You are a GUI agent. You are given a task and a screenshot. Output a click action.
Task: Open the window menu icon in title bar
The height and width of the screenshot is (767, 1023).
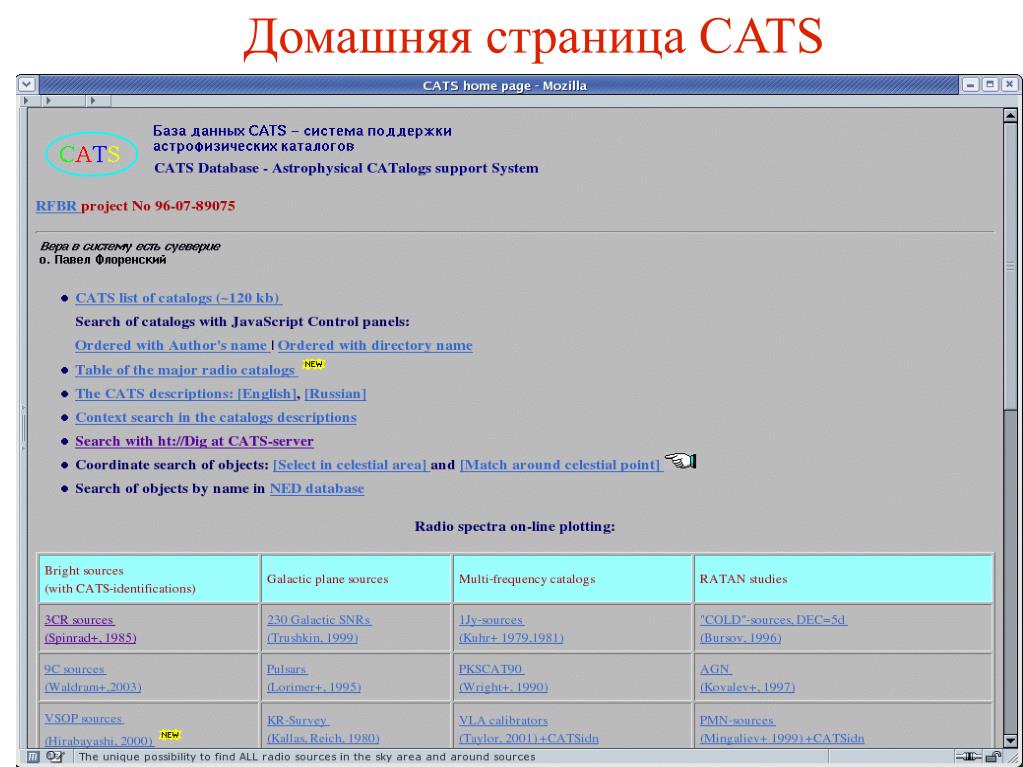pos(26,85)
